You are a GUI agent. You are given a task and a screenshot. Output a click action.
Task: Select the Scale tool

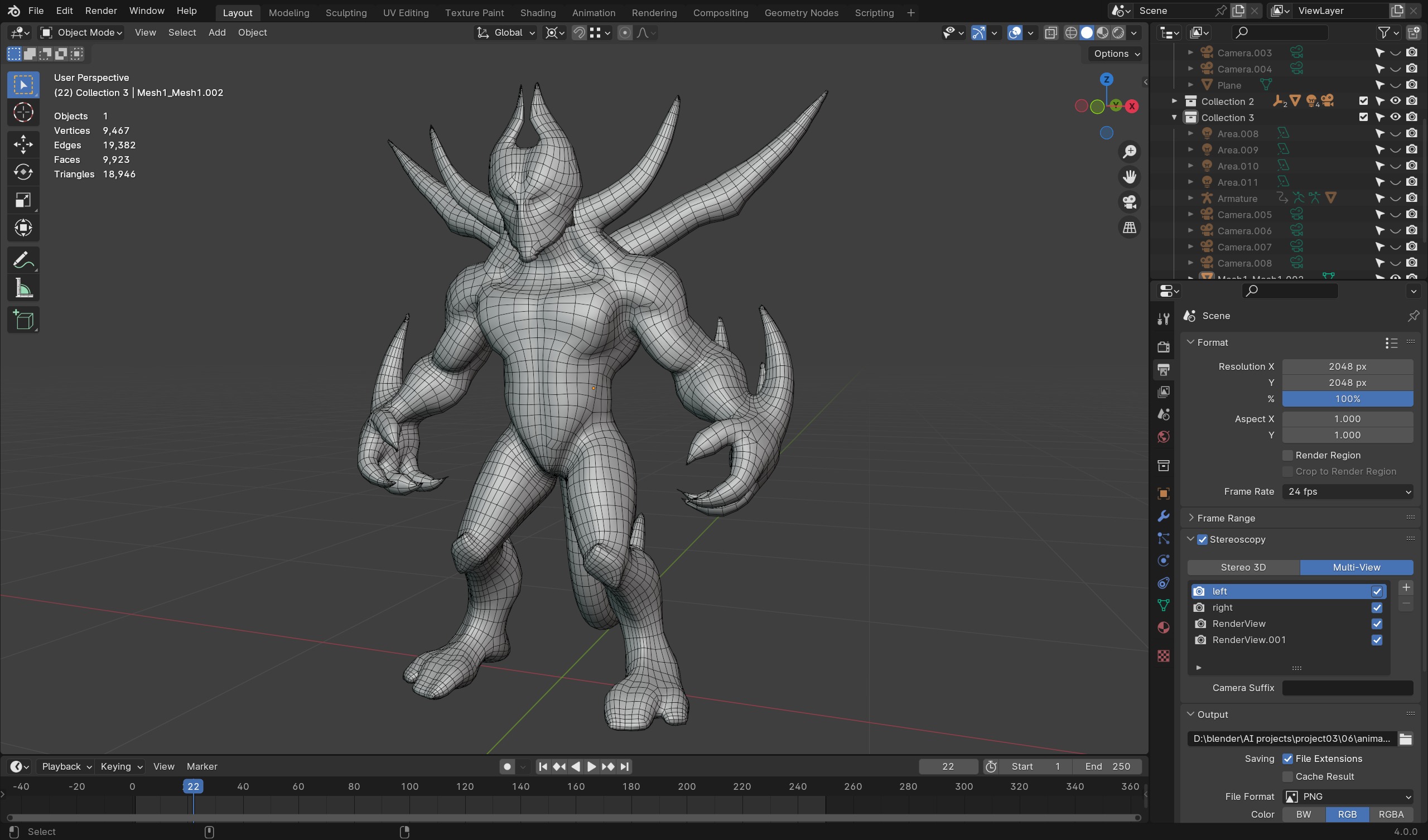click(x=23, y=200)
